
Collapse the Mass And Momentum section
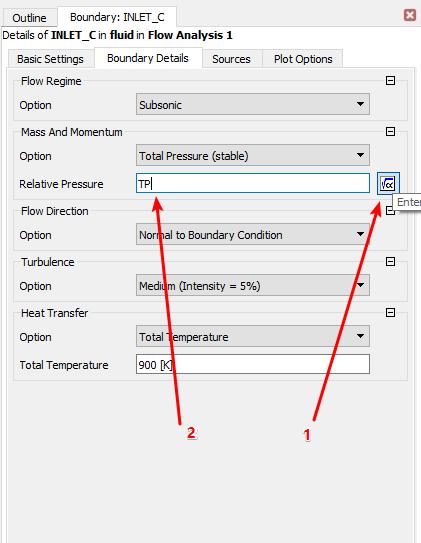pos(390,132)
